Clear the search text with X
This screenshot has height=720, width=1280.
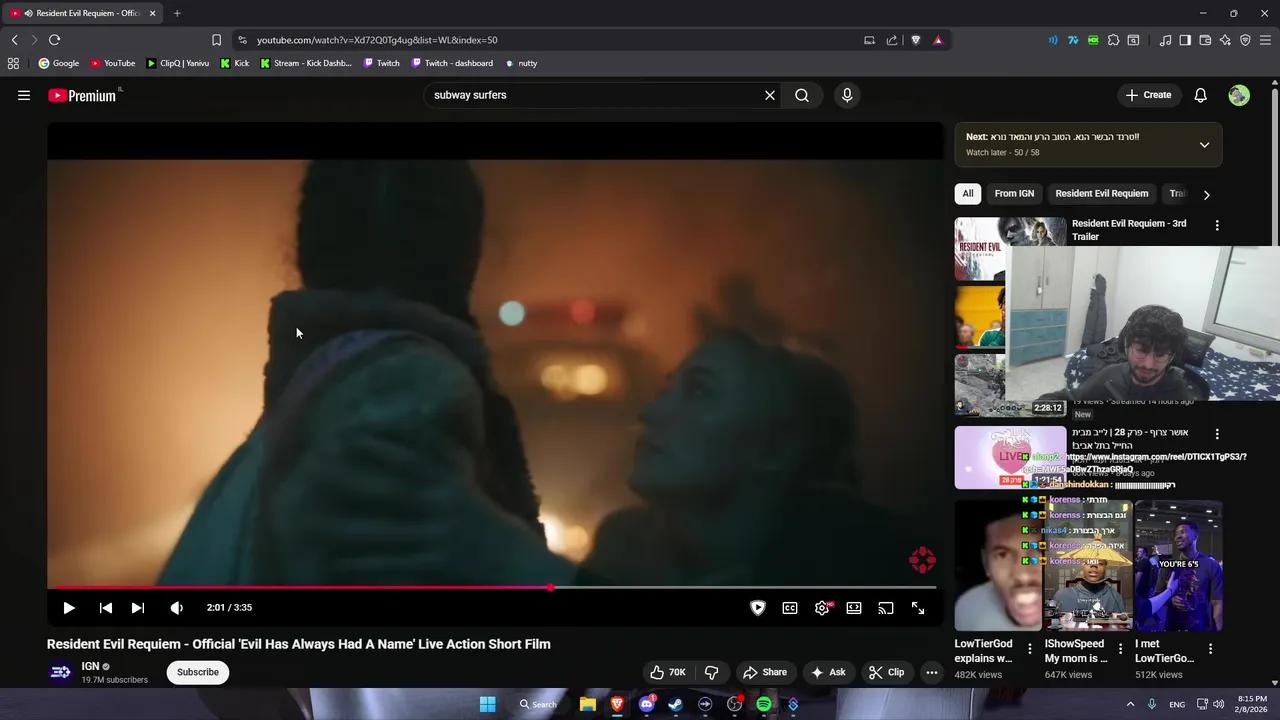click(x=770, y=95)
